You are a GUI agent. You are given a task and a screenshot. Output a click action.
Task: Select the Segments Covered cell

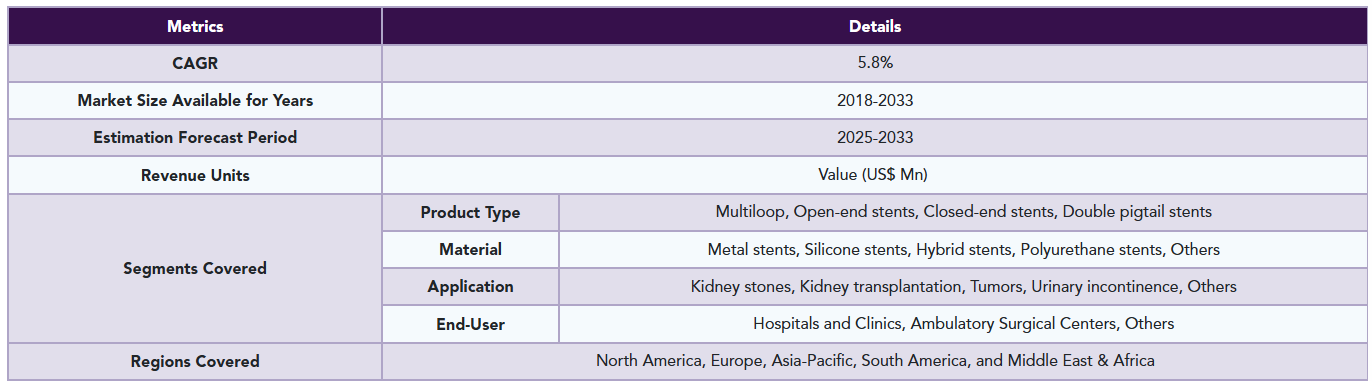(195, 268)
